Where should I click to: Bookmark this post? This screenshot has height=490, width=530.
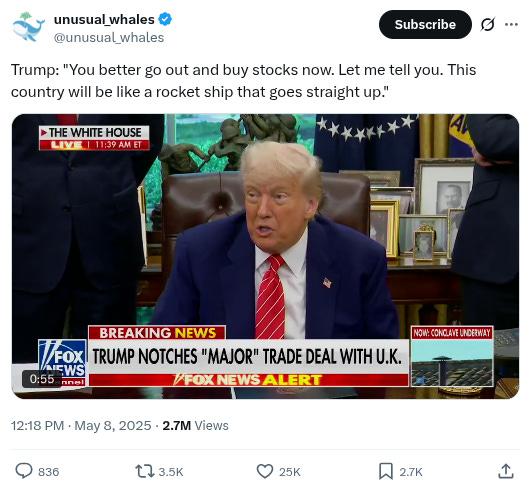tap(386, 471)
